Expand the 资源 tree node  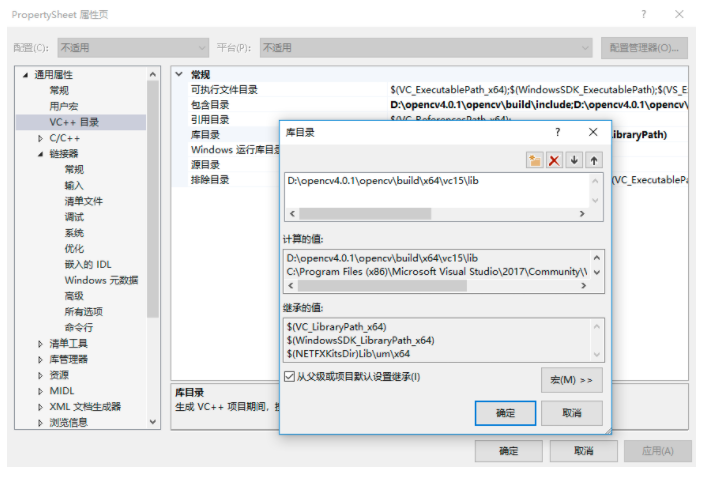point(40,375)
